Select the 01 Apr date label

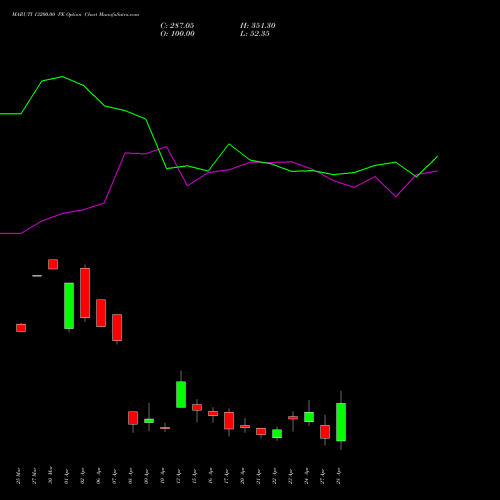[66, 476]
